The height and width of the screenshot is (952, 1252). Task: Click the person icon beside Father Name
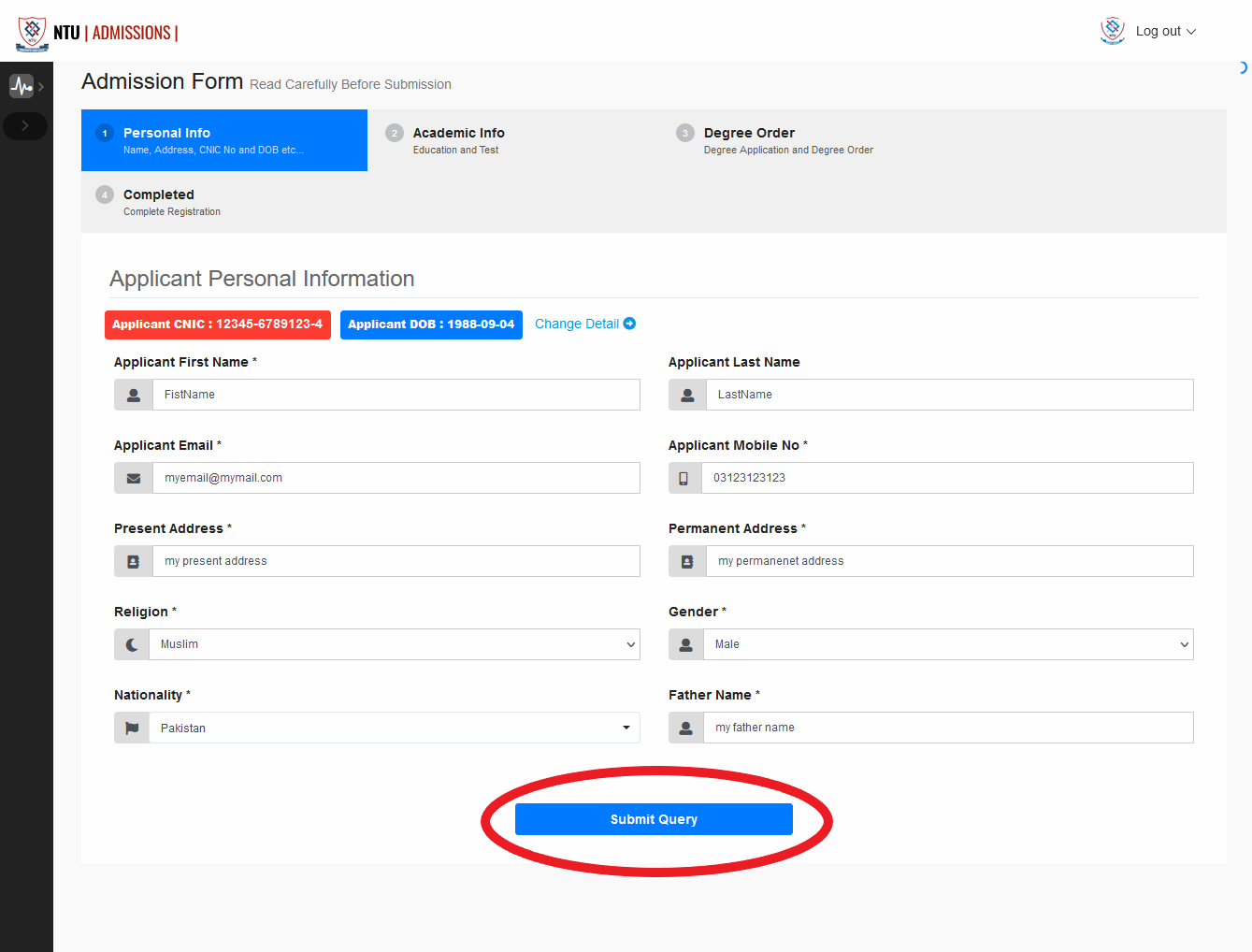tap(685, 728)
